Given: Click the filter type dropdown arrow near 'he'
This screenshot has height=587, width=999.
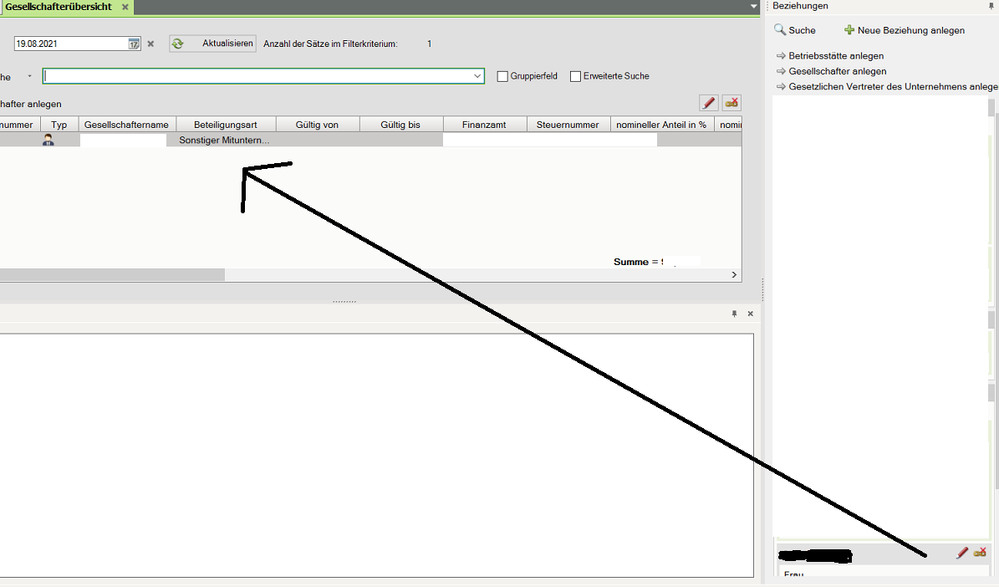Looking at the screenshot, I should 29,76.
